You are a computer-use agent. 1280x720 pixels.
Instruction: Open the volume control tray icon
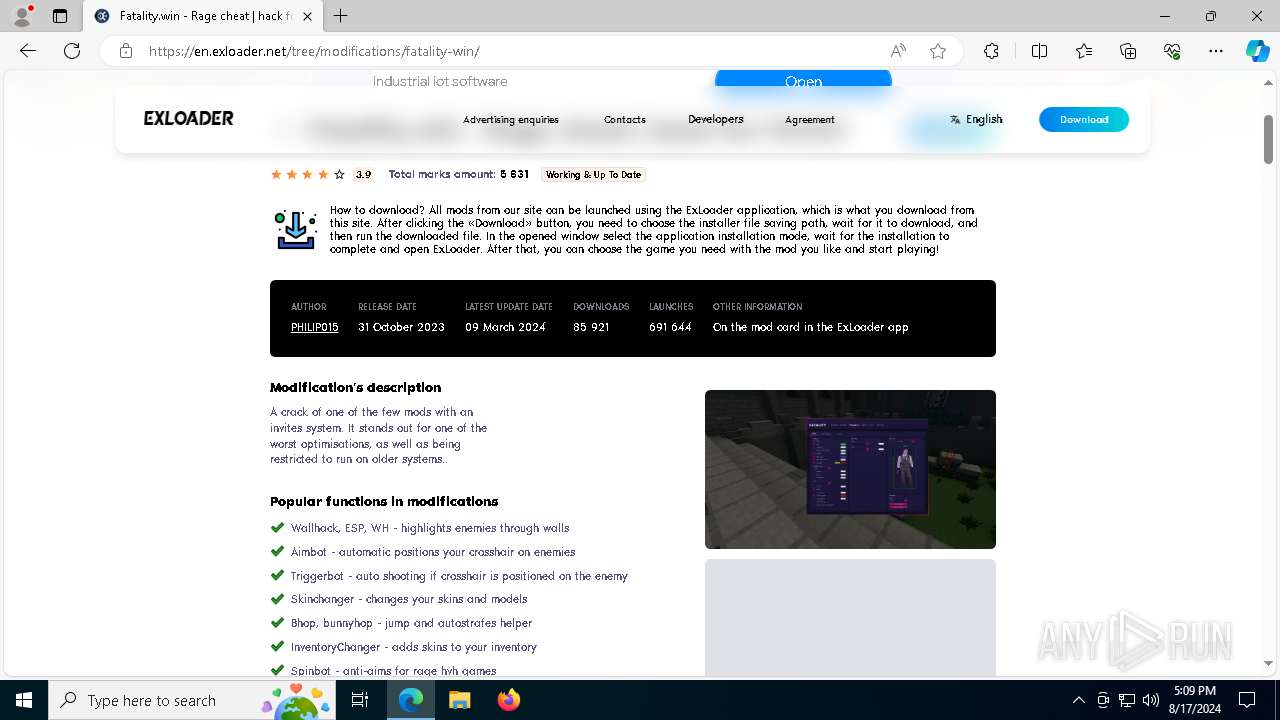[1151, 700]
